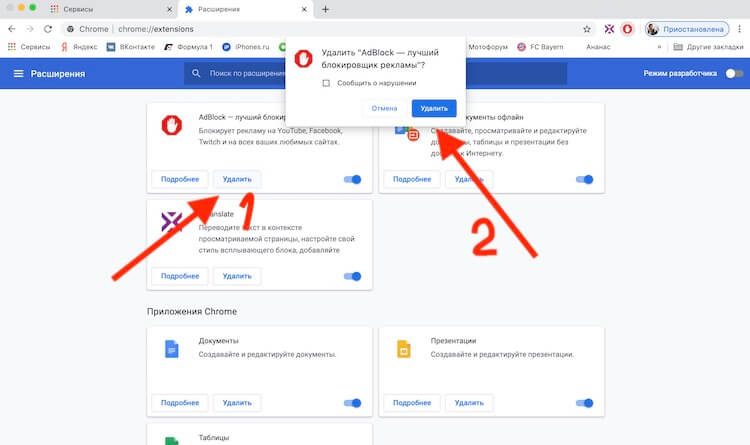The image size is (750, 445).
Task: Click Подробнее on Документы офлайн card
Action: [412, 179]
